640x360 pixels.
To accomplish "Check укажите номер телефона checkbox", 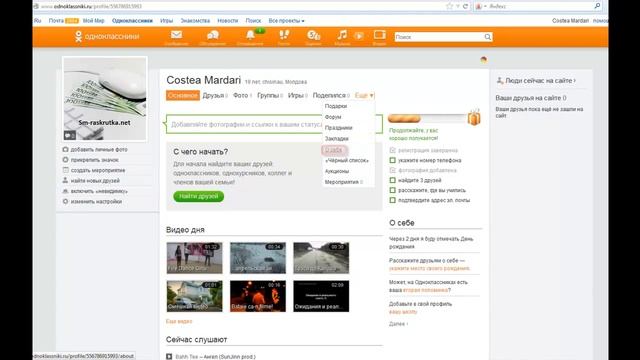I will point(393,160).
